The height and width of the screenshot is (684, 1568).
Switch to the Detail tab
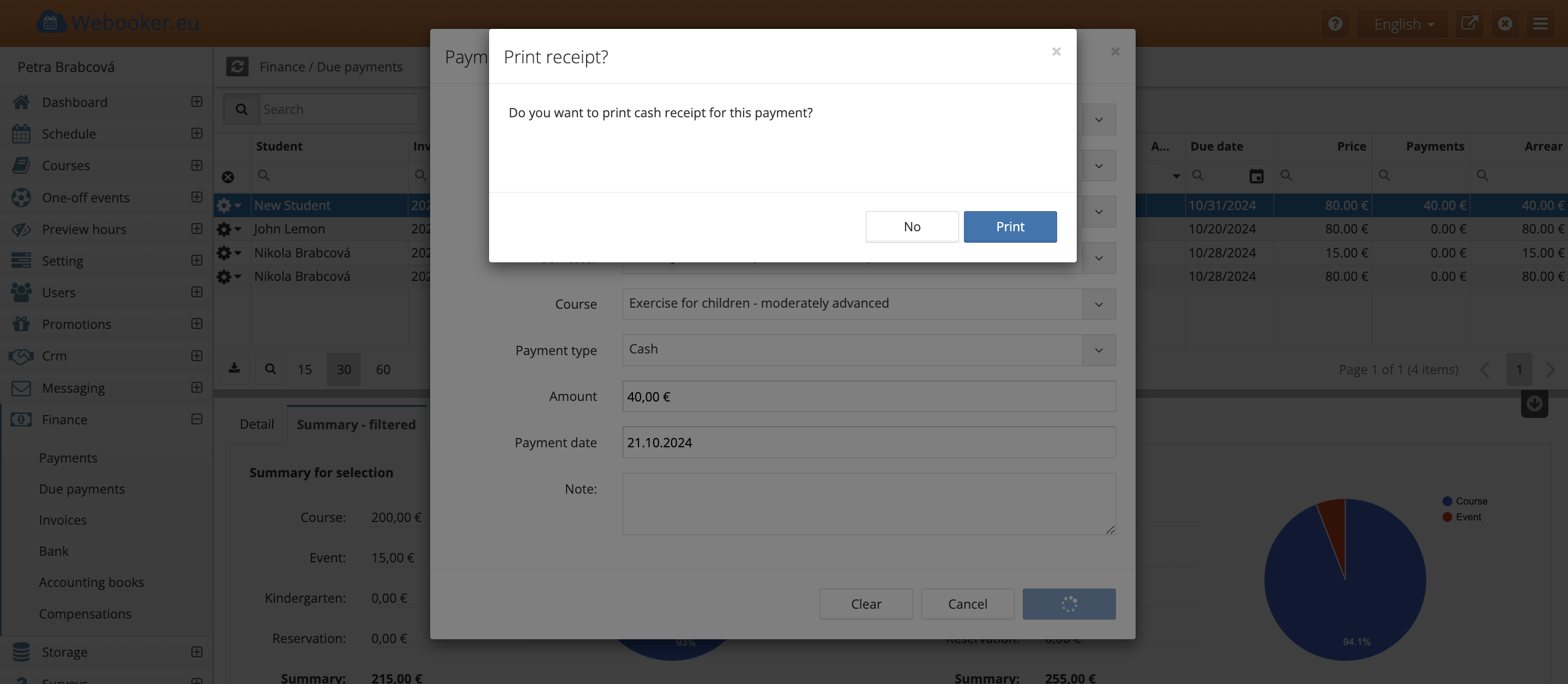pyautogui.click(x=256, y=424)
